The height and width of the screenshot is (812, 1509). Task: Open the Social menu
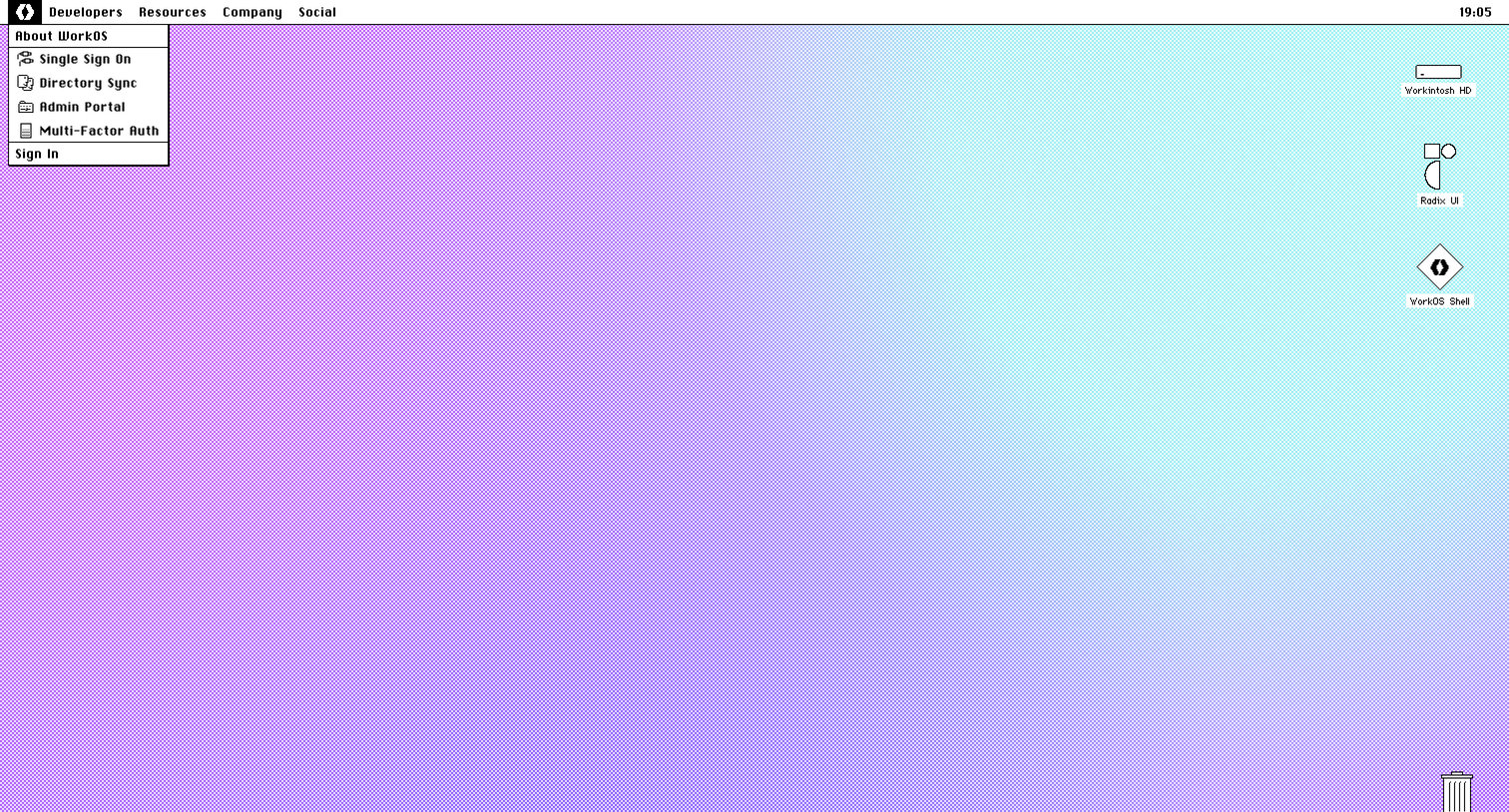coord(317,12)
